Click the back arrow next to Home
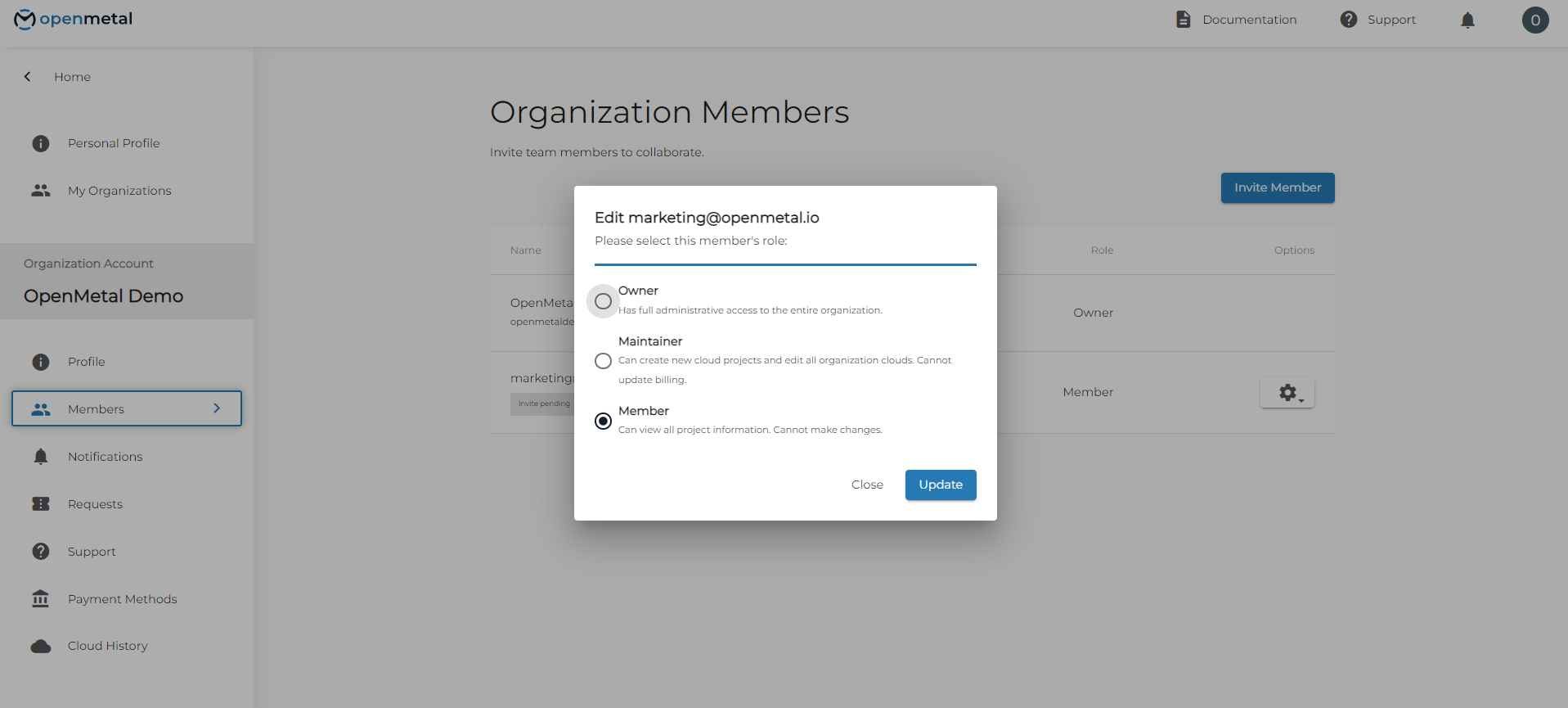This screenshot has width=1568, height=708. pyautogui.click(x=27, y=77)
